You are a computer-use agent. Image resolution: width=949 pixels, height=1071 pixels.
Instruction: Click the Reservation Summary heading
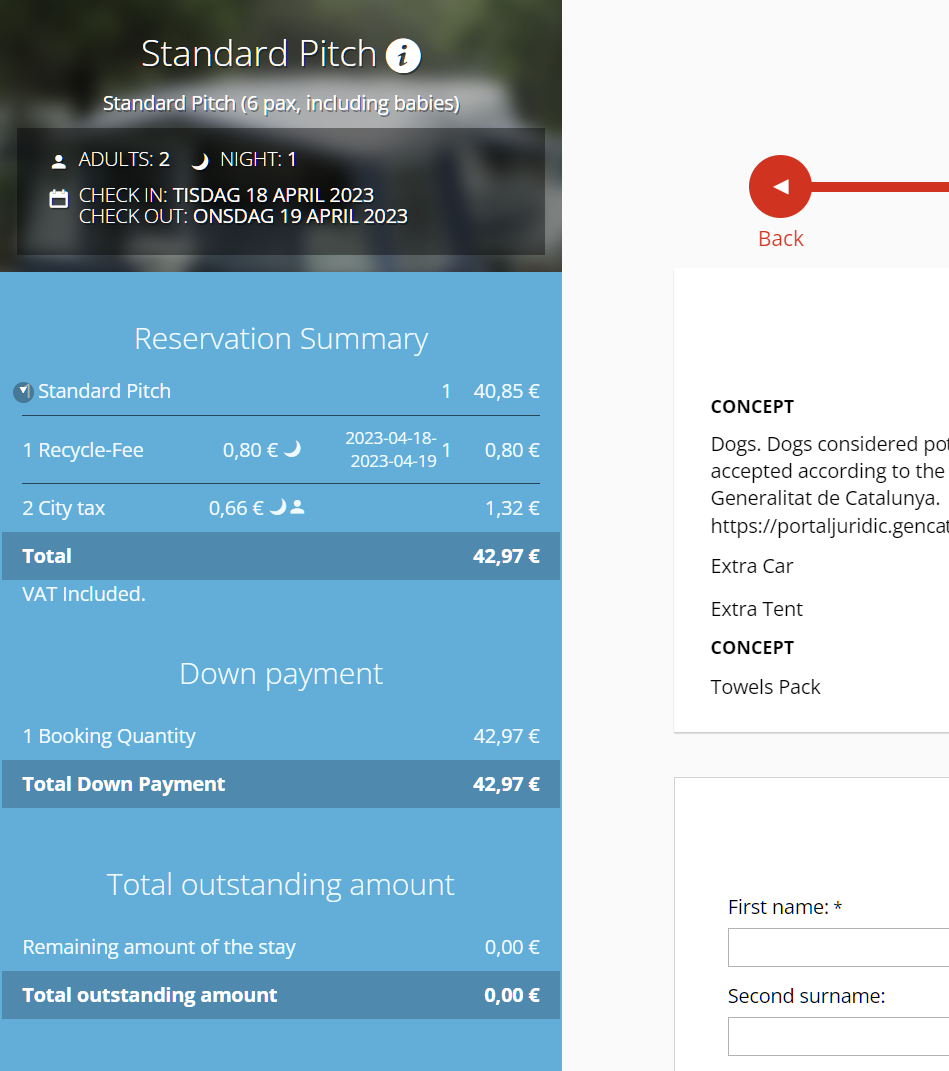coord(281,339)
